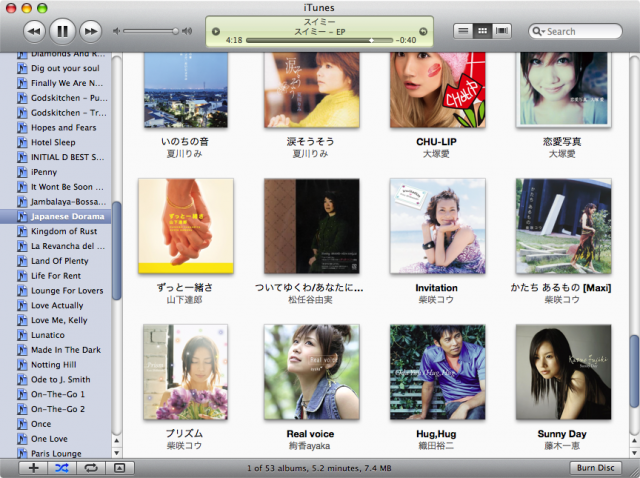Select Dig out your soul playlist
Viewport: 640px width, 478px height.
pyautogui.click(x=56, y=68)
